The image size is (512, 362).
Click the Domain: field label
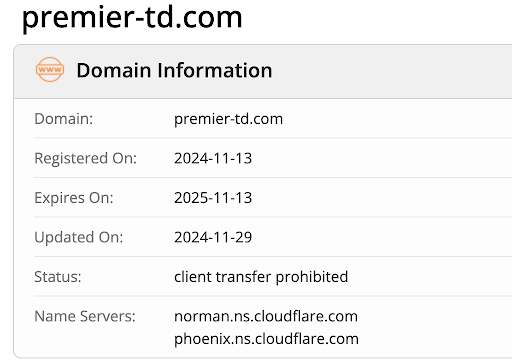[x=64, y=119]
